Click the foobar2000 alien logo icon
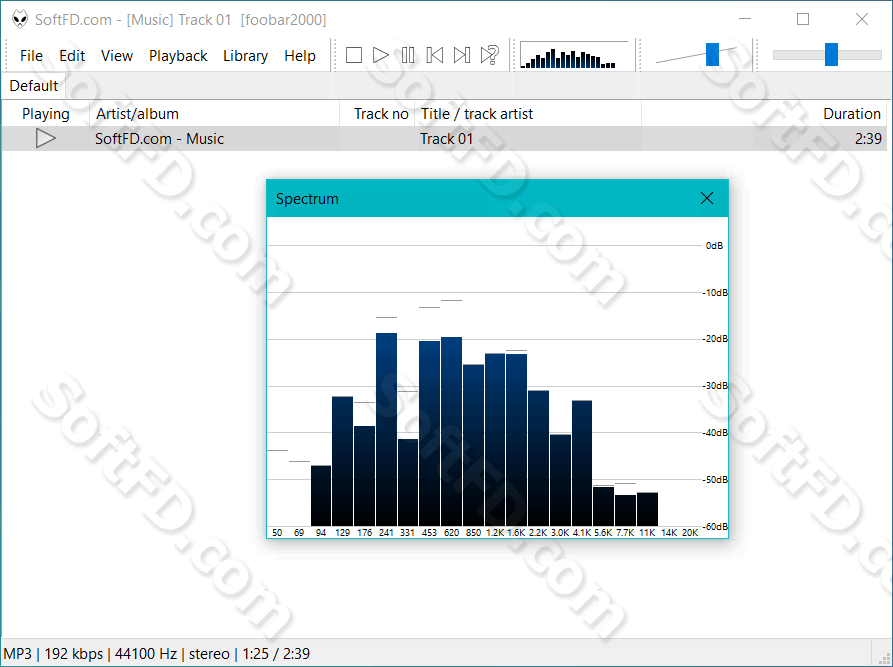The width and height of the screenshot is (893, 667). click(x=20, y=19)
